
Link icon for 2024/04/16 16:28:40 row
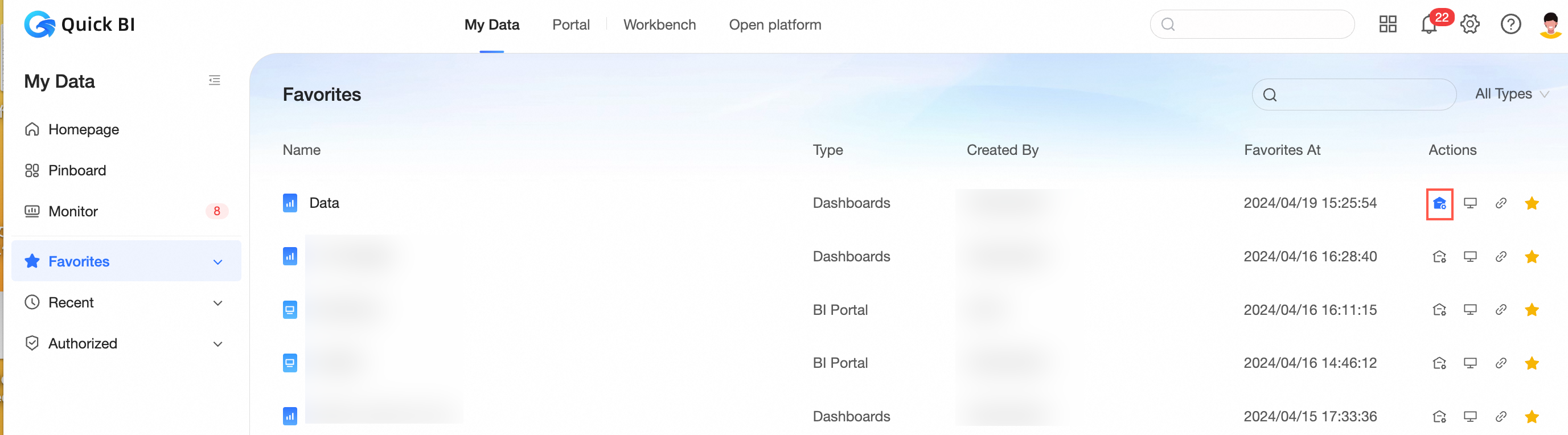coord(1500,257)
